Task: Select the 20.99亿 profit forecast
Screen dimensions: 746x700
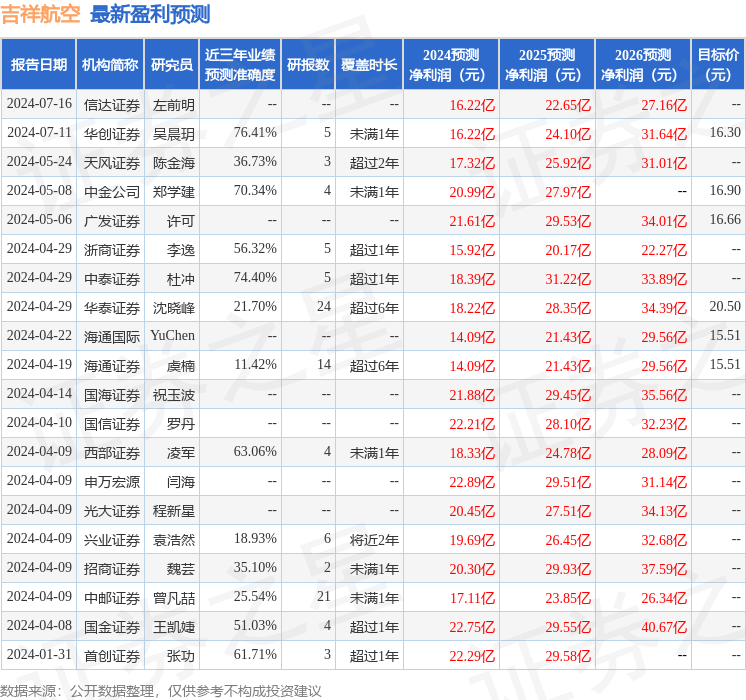Action: tap(472, 192)
